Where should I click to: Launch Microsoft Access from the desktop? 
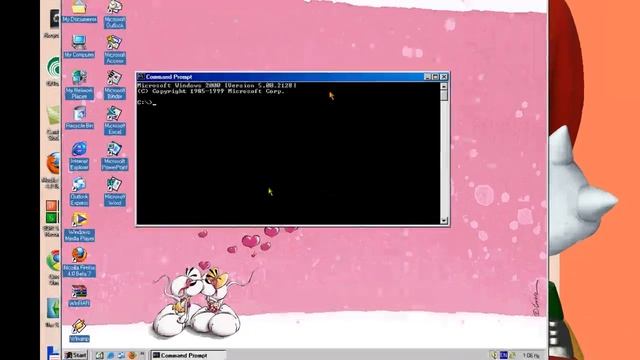pyautogui.click(x=115, y=49)
